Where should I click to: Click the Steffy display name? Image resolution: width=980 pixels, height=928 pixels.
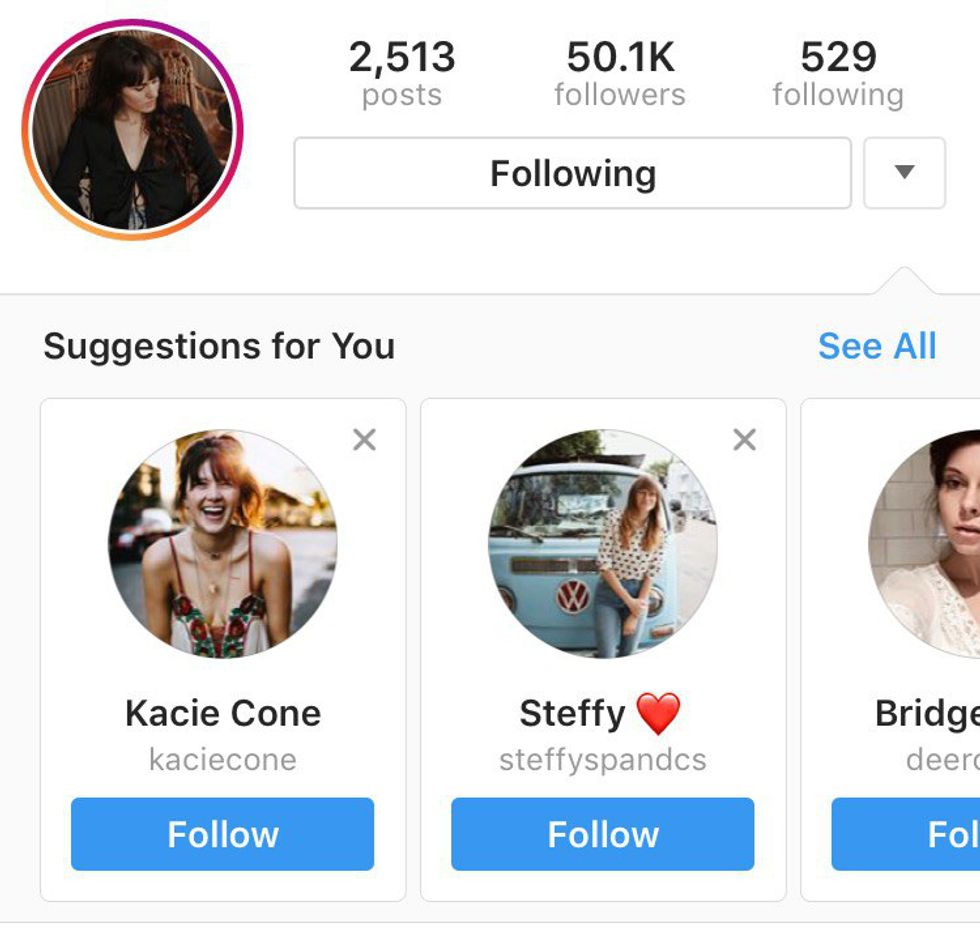[573, 714]
